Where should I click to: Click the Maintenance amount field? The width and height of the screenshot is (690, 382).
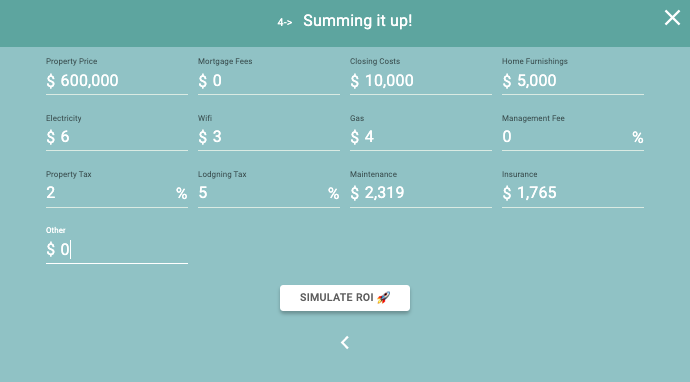(x=421, y=193)
